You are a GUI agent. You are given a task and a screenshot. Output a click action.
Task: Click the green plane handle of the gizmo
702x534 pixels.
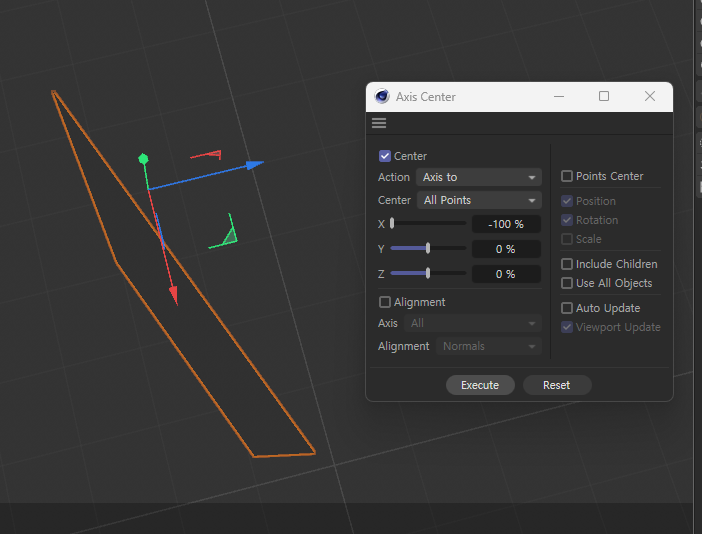[224, 233]
